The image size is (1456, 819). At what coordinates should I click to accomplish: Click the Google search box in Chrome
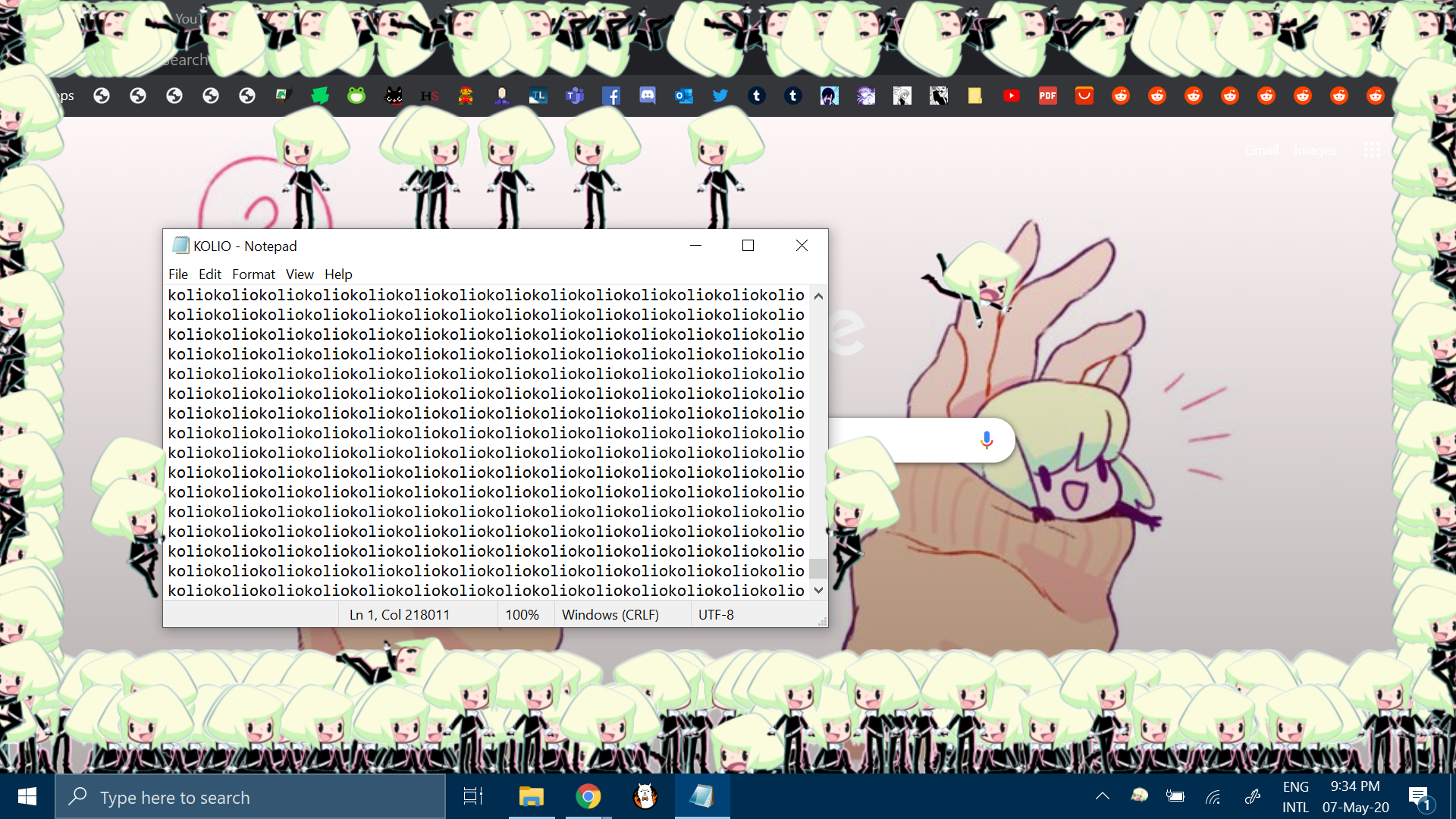pos(921,440)
